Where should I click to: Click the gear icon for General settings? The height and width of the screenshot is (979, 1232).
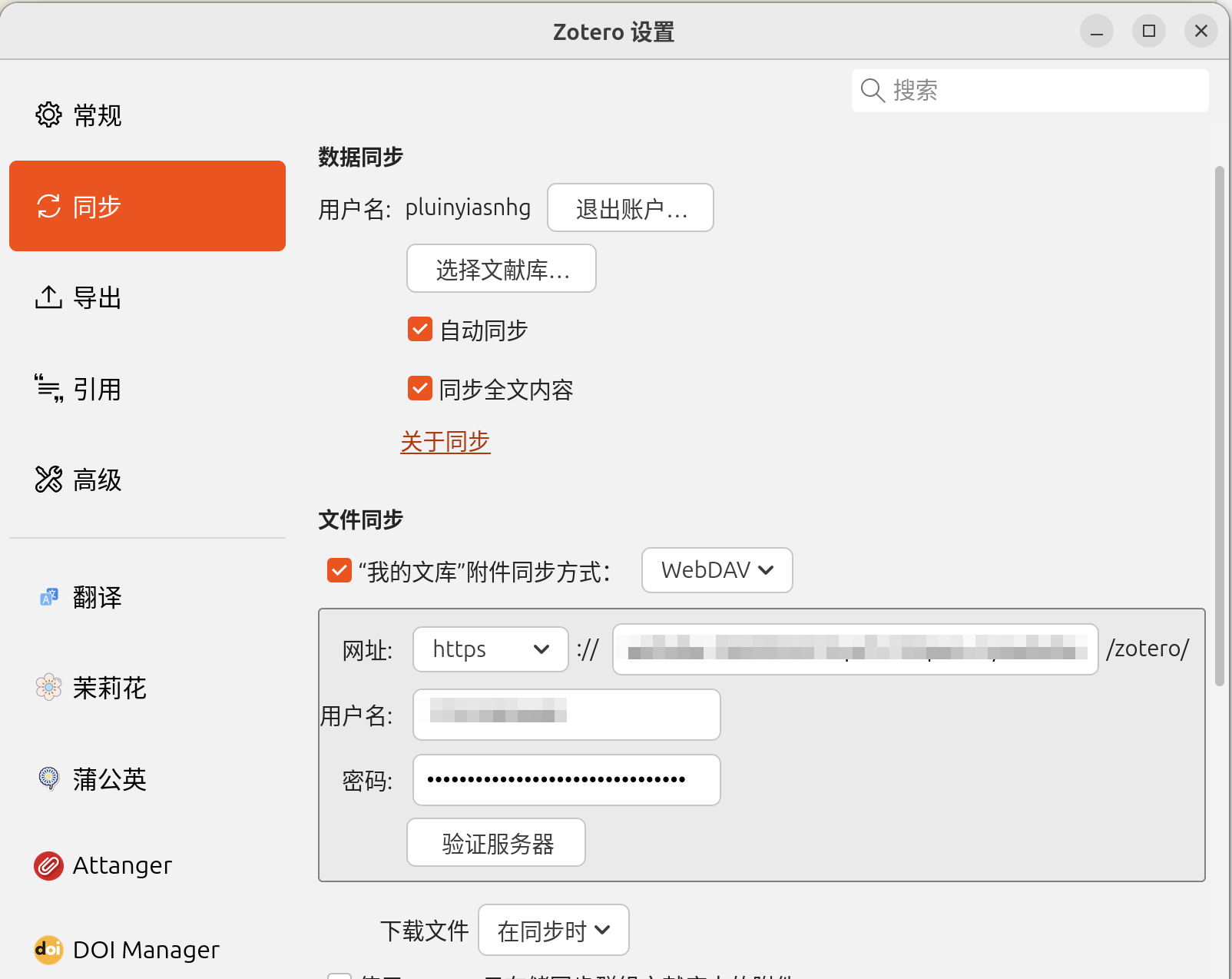(x=48, y=115)
